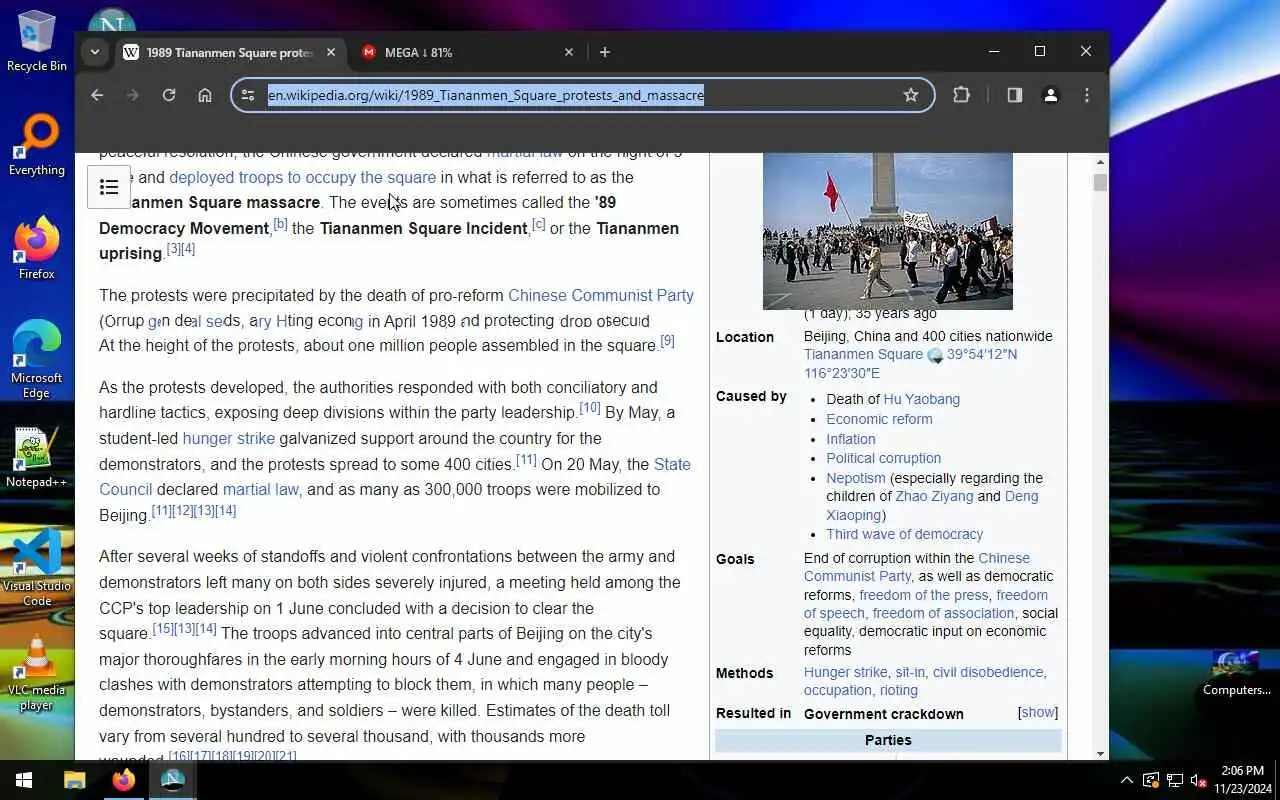This screenshot has width=1280, height=800.
Task: Open the Nepotism link
Action: pyautogui.click(x=856, y=478)
